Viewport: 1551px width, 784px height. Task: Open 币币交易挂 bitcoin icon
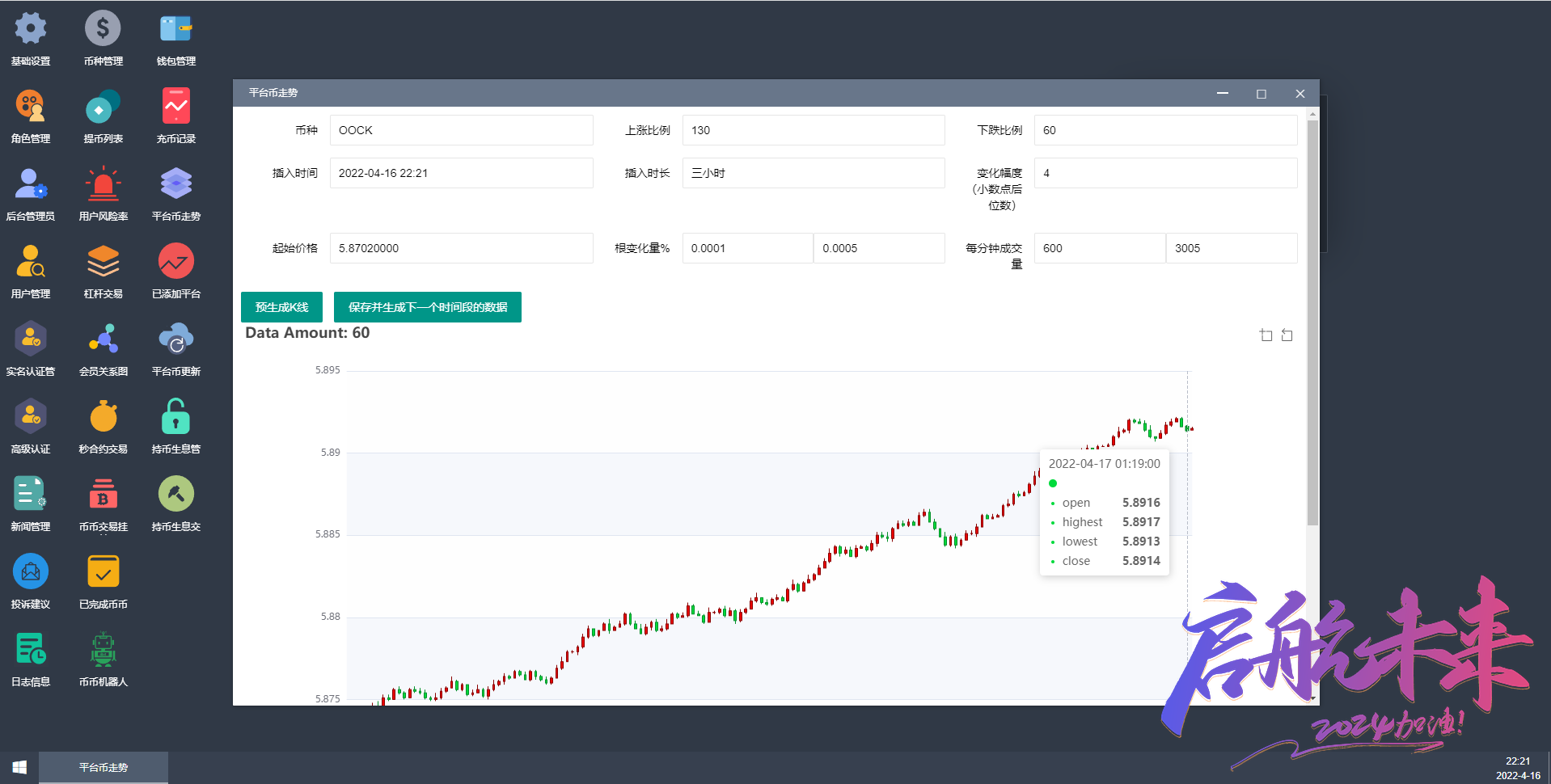(103, 495)
